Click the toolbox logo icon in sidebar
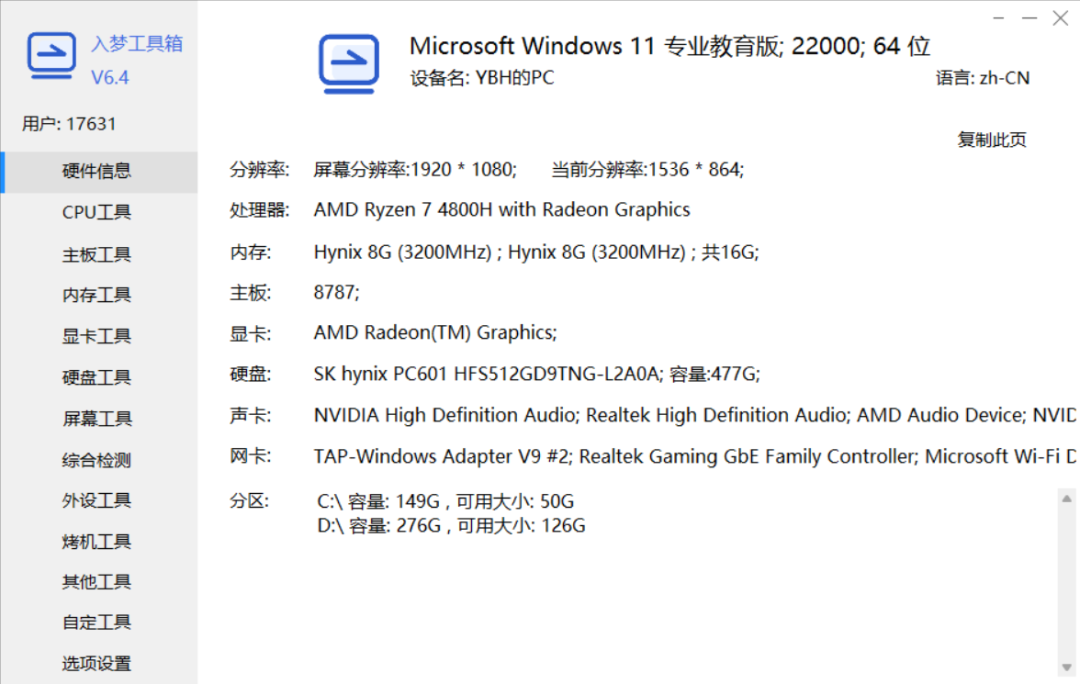Viewport: 1080px width, 684px height. tap(52, 56)
